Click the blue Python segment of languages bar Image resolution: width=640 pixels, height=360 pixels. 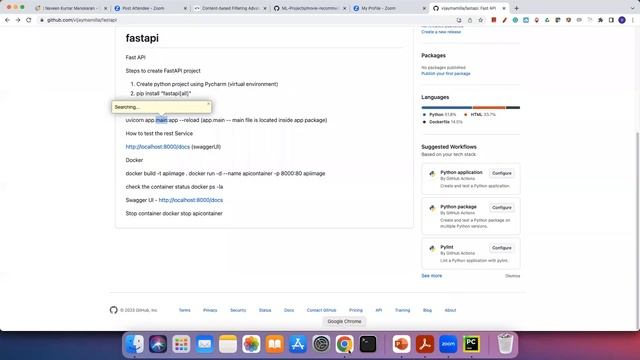[447, 107]
